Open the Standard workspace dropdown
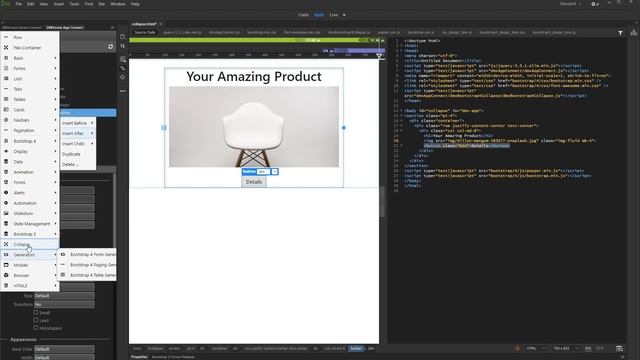Viewport: 640px width, 360px height. click(x=570, y=4)
